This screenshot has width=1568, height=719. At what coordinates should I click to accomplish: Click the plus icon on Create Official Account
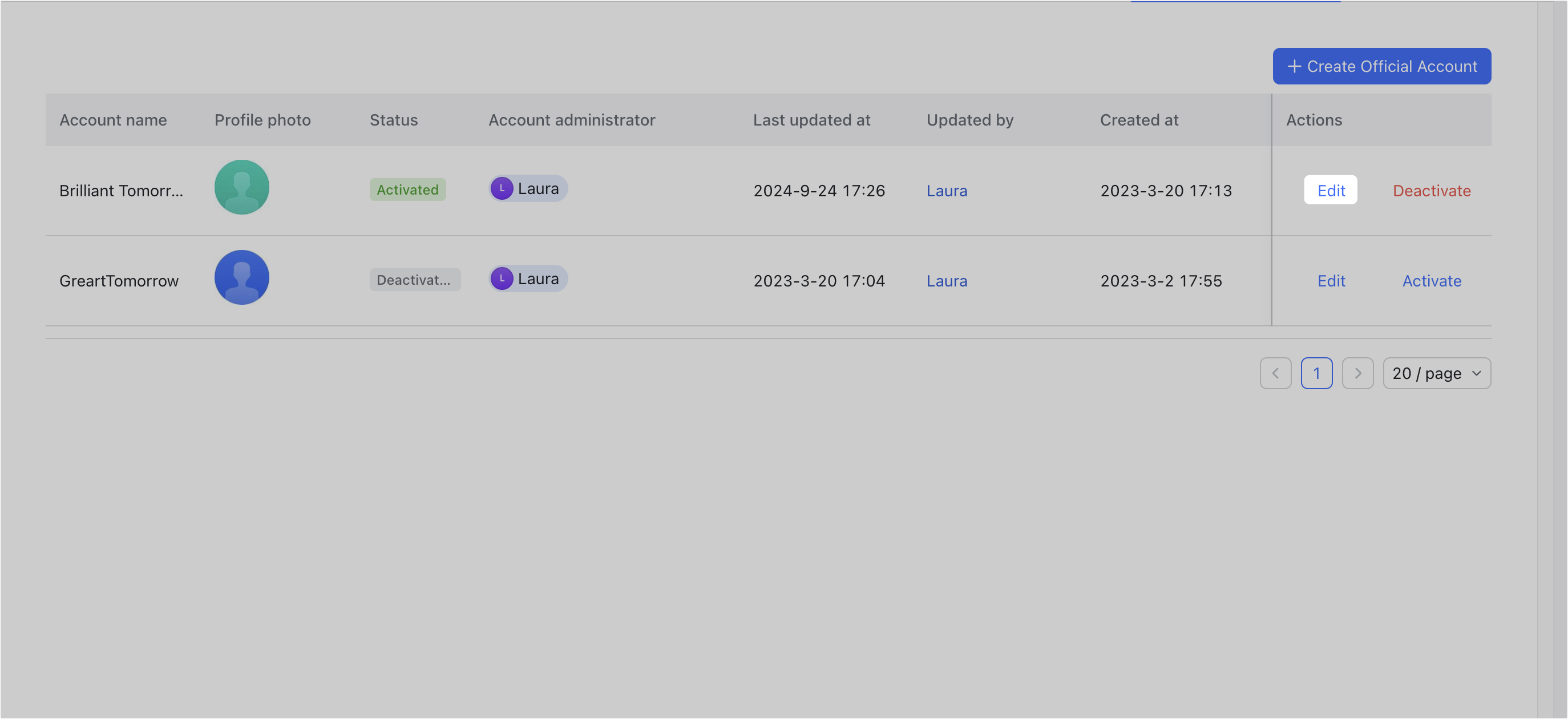pyautogui.click(x=1294, y=66)
